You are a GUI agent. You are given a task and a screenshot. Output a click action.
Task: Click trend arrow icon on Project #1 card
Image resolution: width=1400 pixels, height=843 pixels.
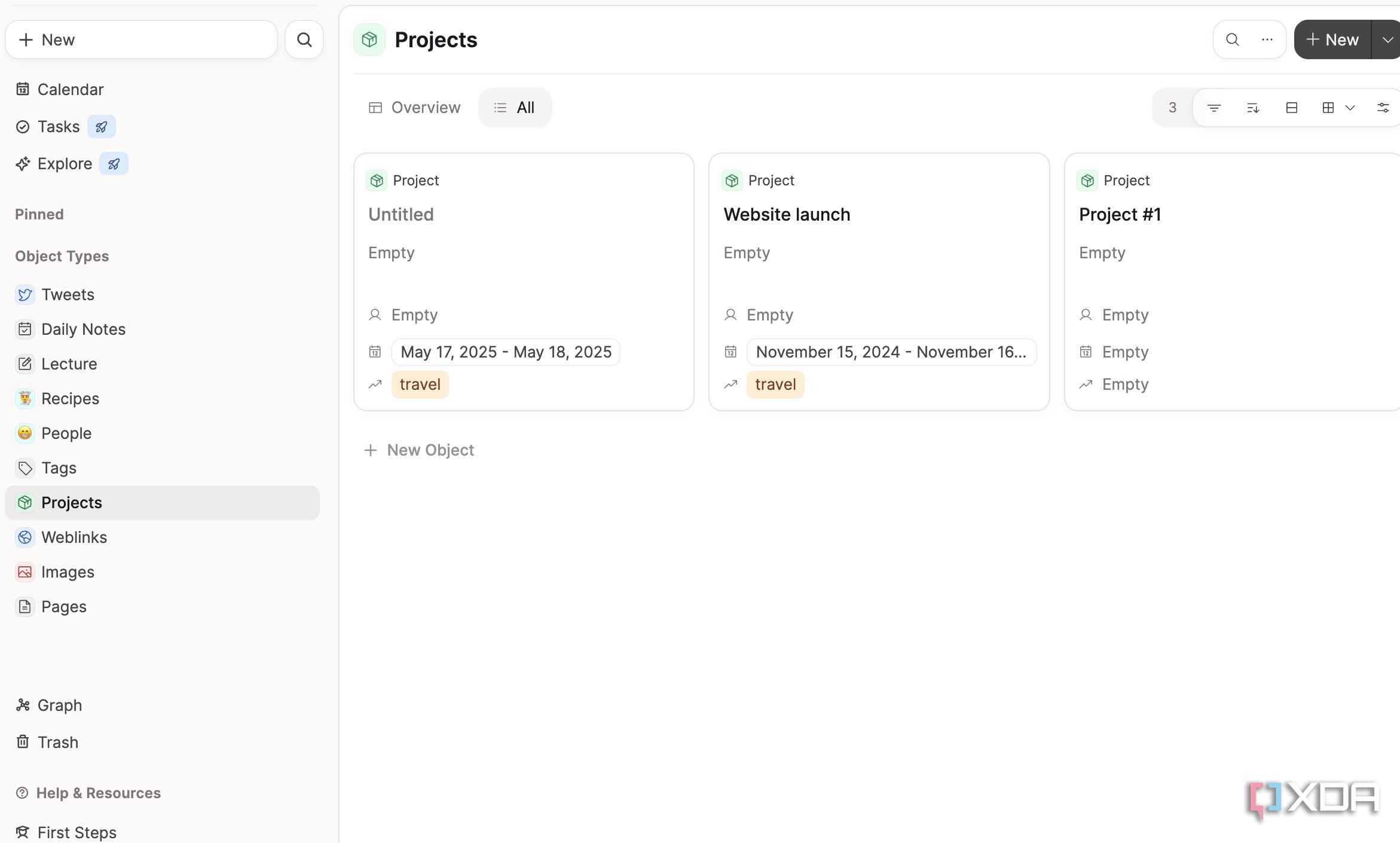click(1086, 384)
